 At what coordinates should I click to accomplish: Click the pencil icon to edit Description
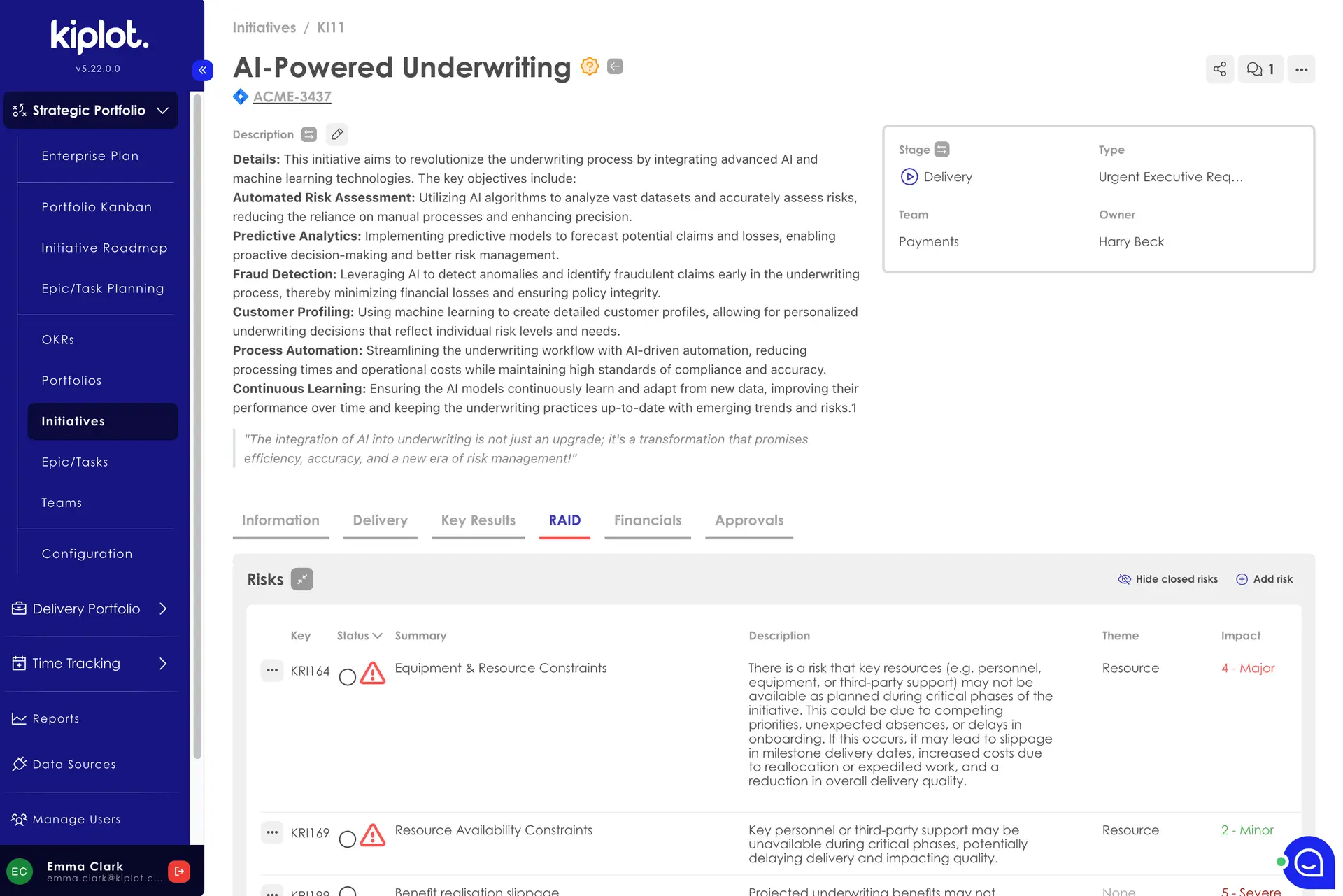[x=336, y=134]
